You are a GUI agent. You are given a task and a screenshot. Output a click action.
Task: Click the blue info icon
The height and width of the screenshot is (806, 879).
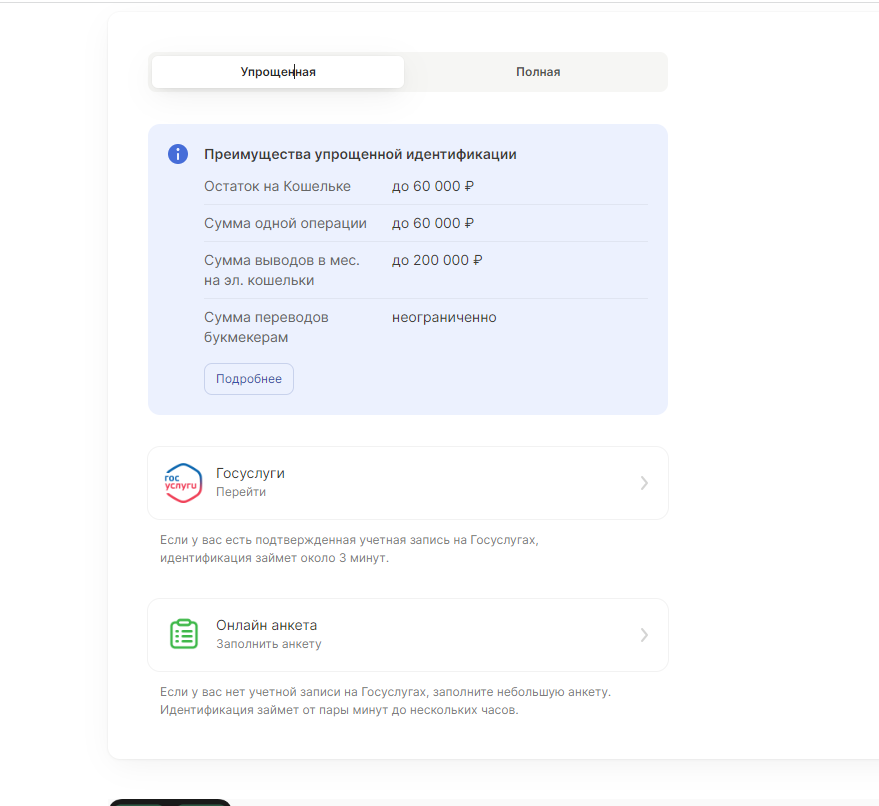click(178, 154)
